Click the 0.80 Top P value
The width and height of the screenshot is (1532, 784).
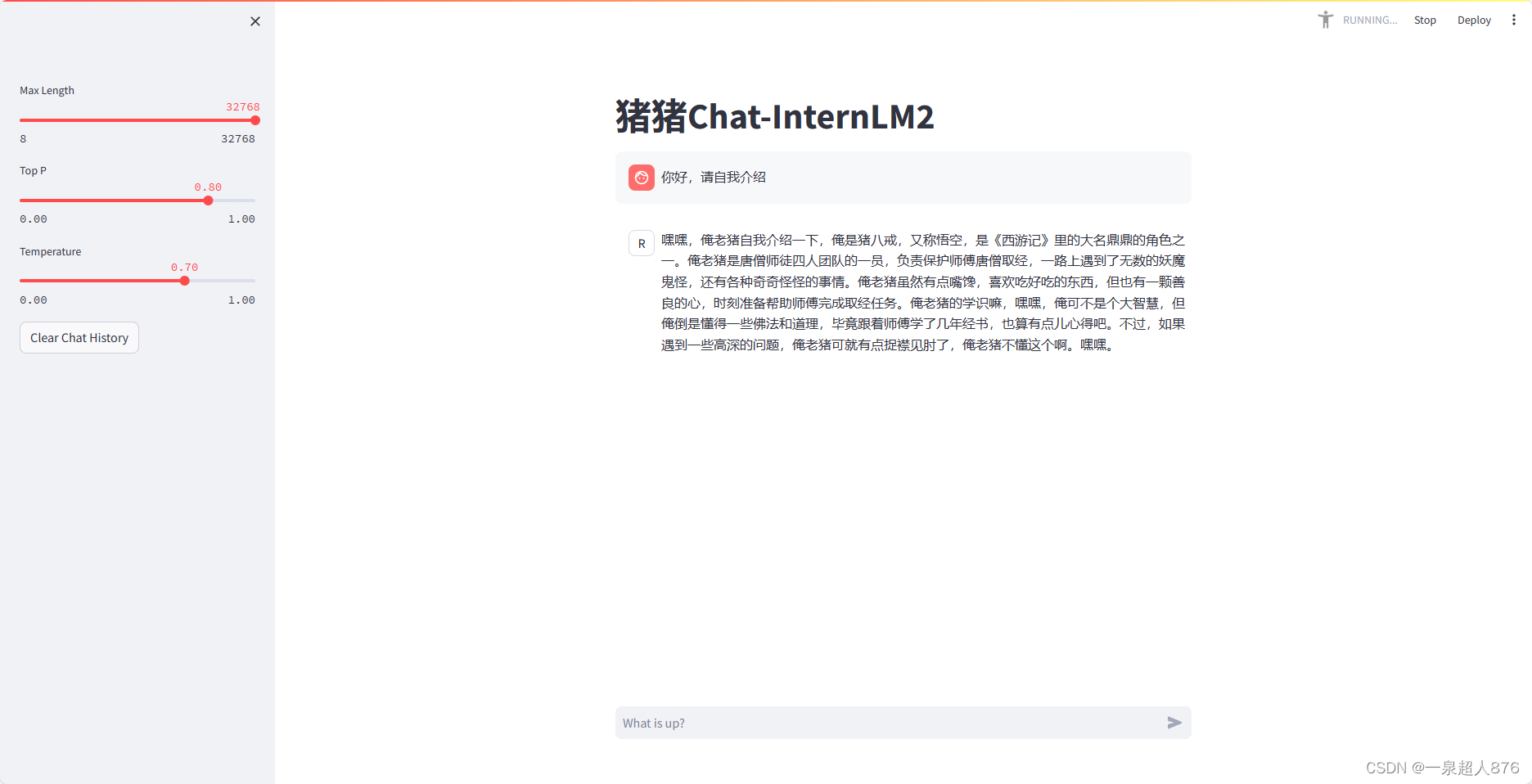(208, 187)
